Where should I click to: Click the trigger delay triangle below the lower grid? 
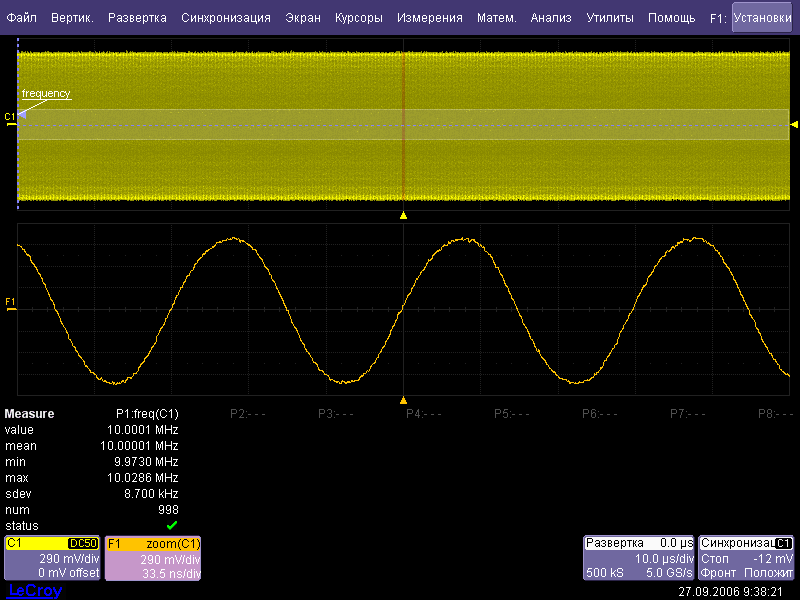coord(403,399)
